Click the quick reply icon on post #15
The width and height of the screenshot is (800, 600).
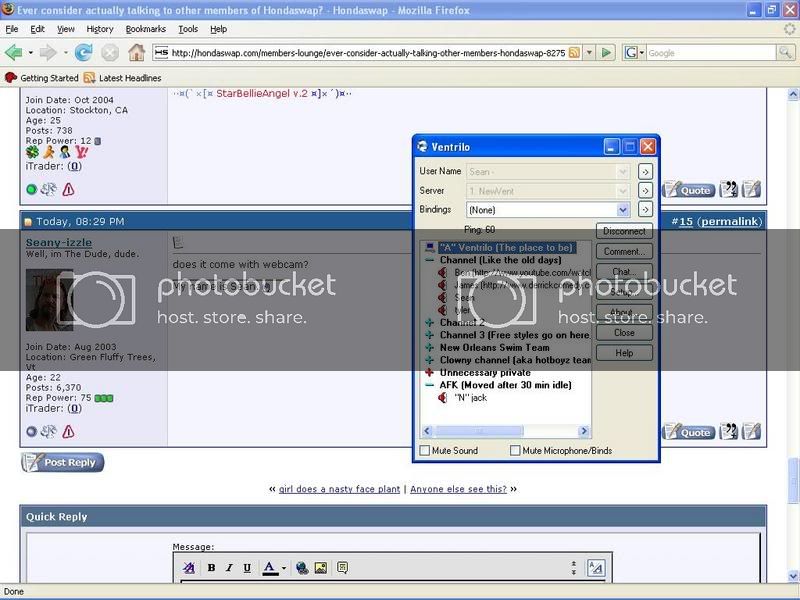coord(752,432)
